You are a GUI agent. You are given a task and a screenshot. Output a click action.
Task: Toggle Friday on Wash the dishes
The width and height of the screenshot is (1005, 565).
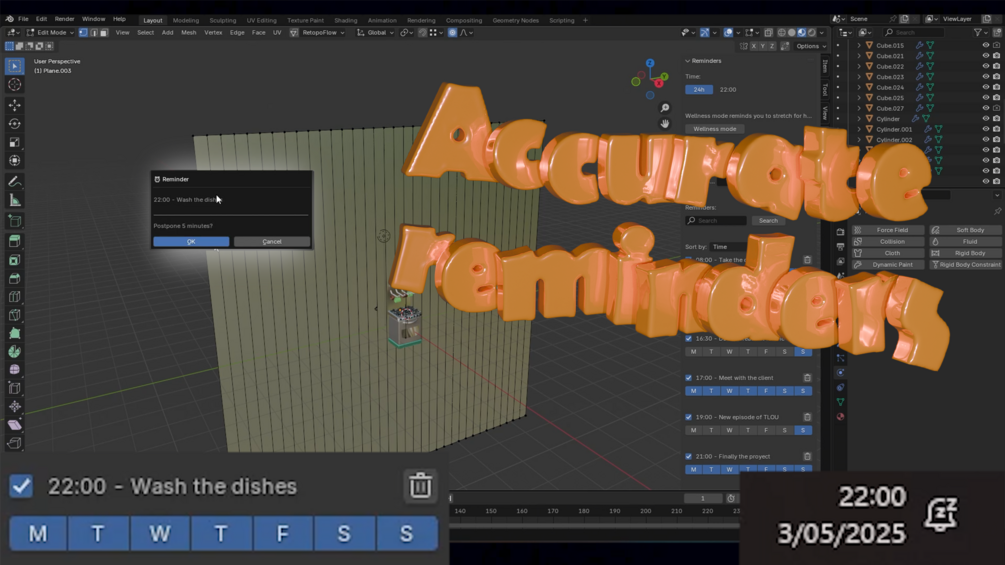click(x=283, y=534)
